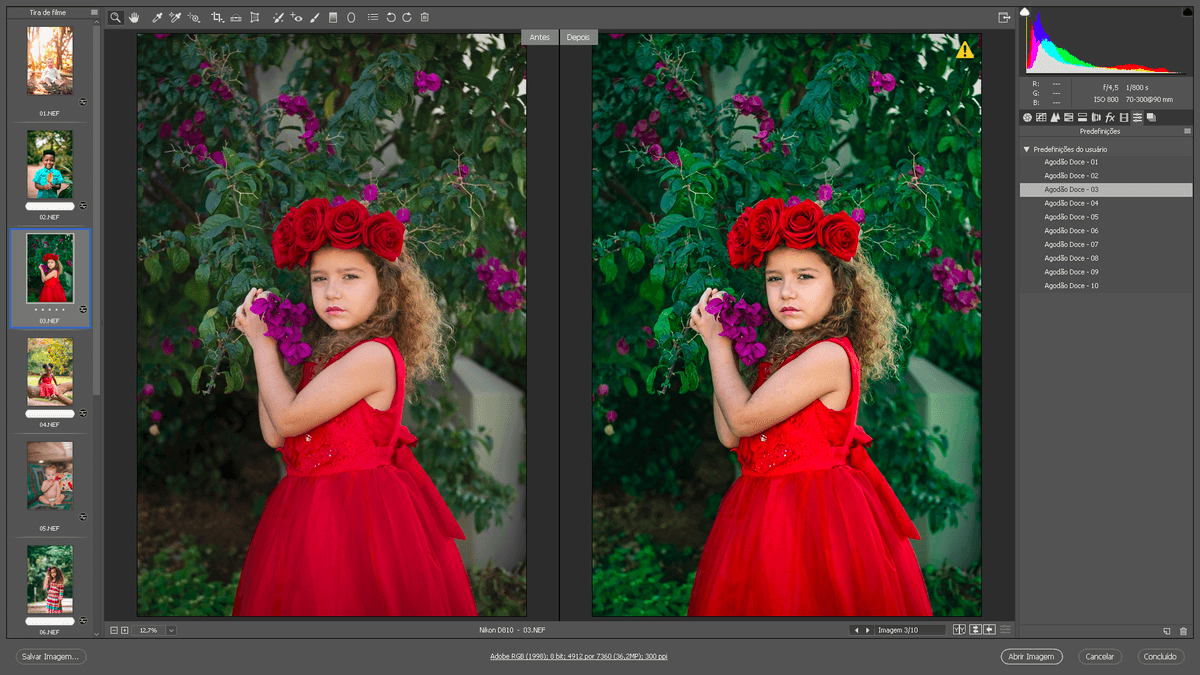Select the Red Eye Removal tool
Screen dimensions: 1200x675
coord(297,18)
